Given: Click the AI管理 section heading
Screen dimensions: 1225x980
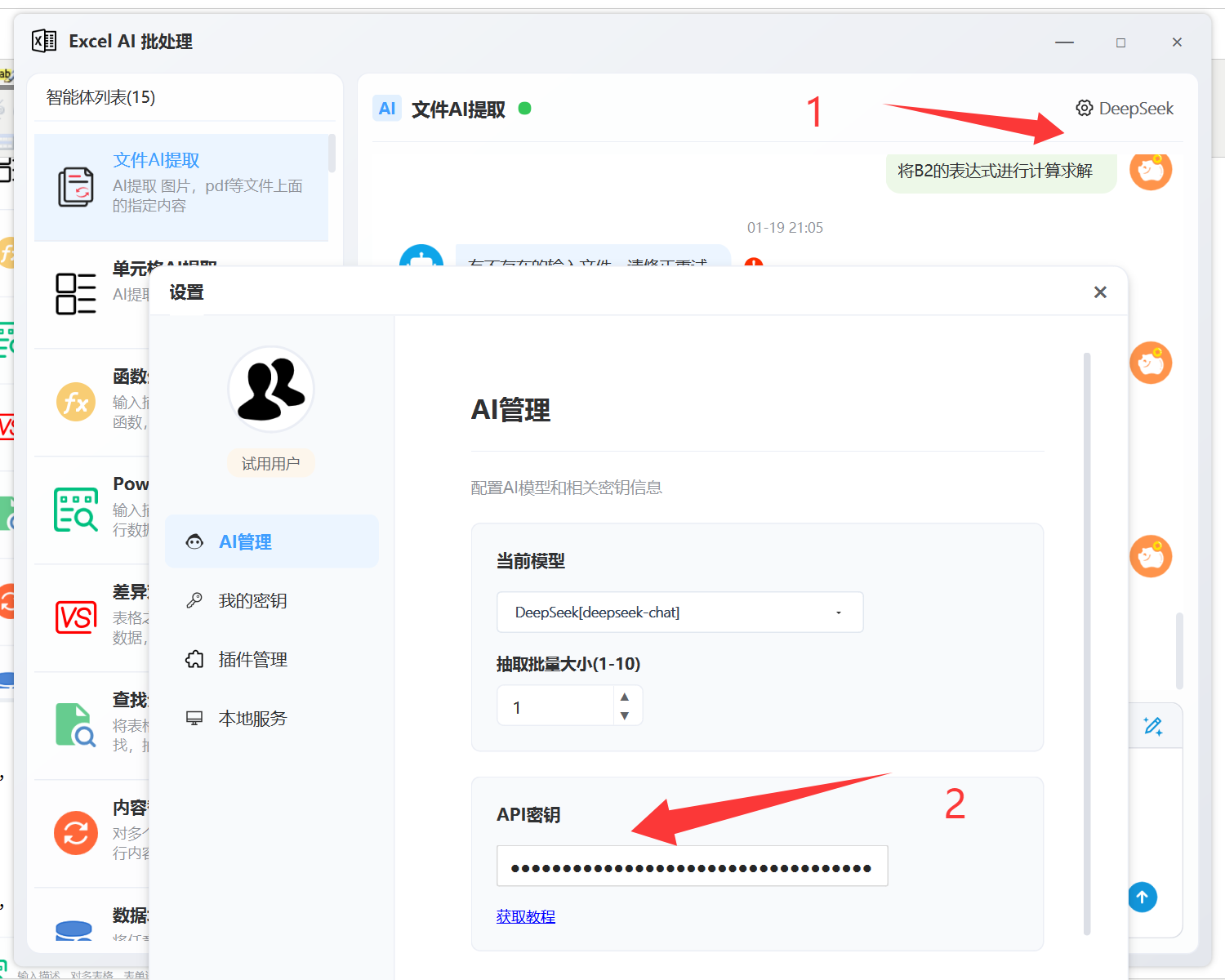Looking at the screenshot, I should (x=511, y=410).
